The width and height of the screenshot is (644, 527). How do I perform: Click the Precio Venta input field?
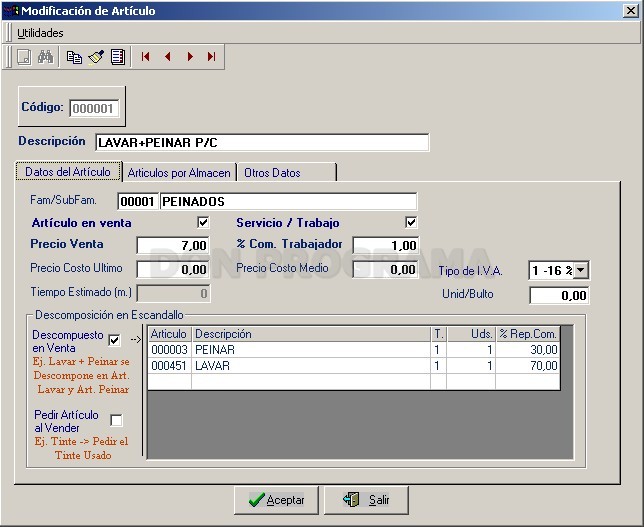tap(173, 246)
